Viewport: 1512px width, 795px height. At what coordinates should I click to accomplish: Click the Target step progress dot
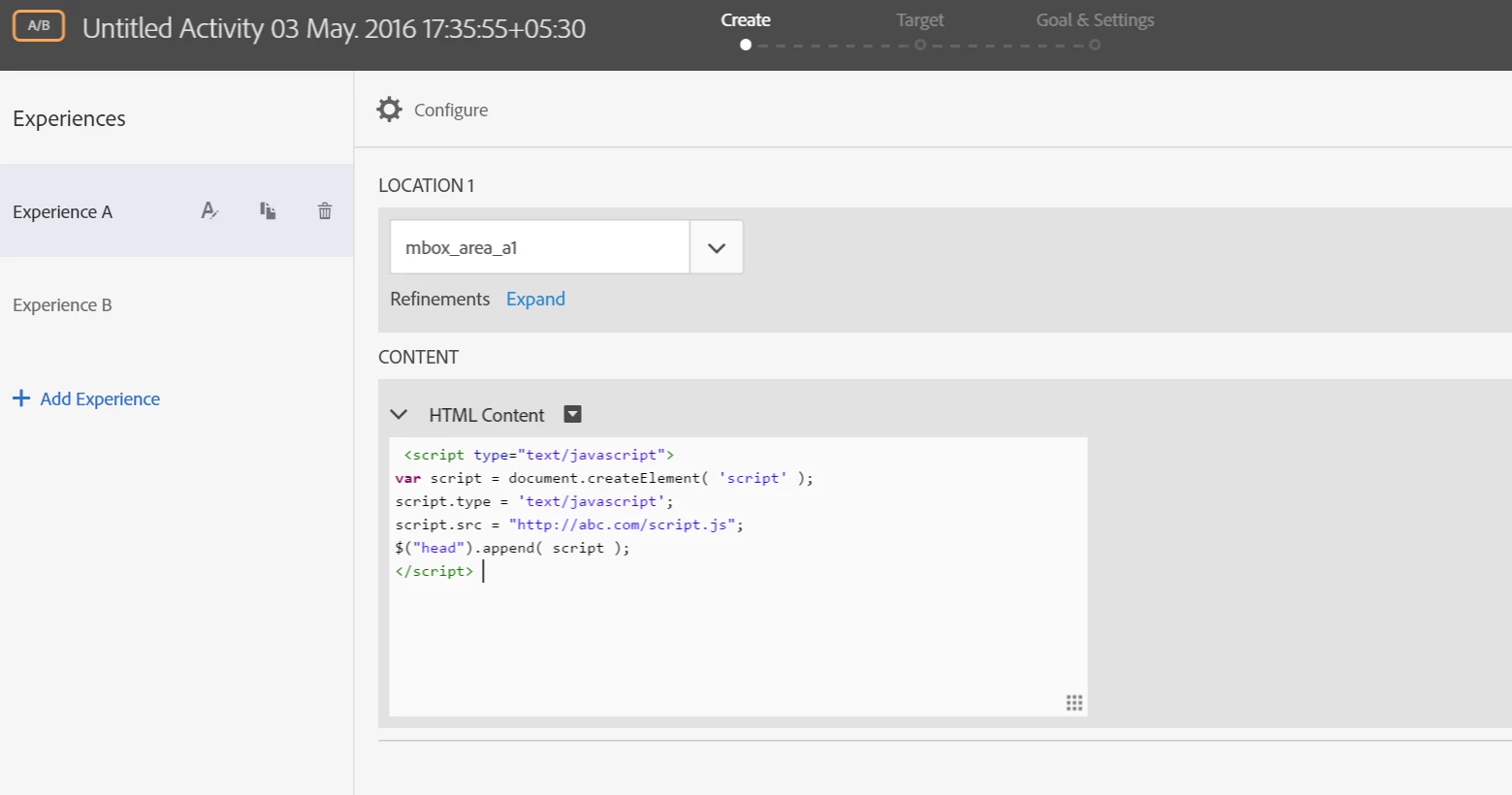click(x=919, y=45)
